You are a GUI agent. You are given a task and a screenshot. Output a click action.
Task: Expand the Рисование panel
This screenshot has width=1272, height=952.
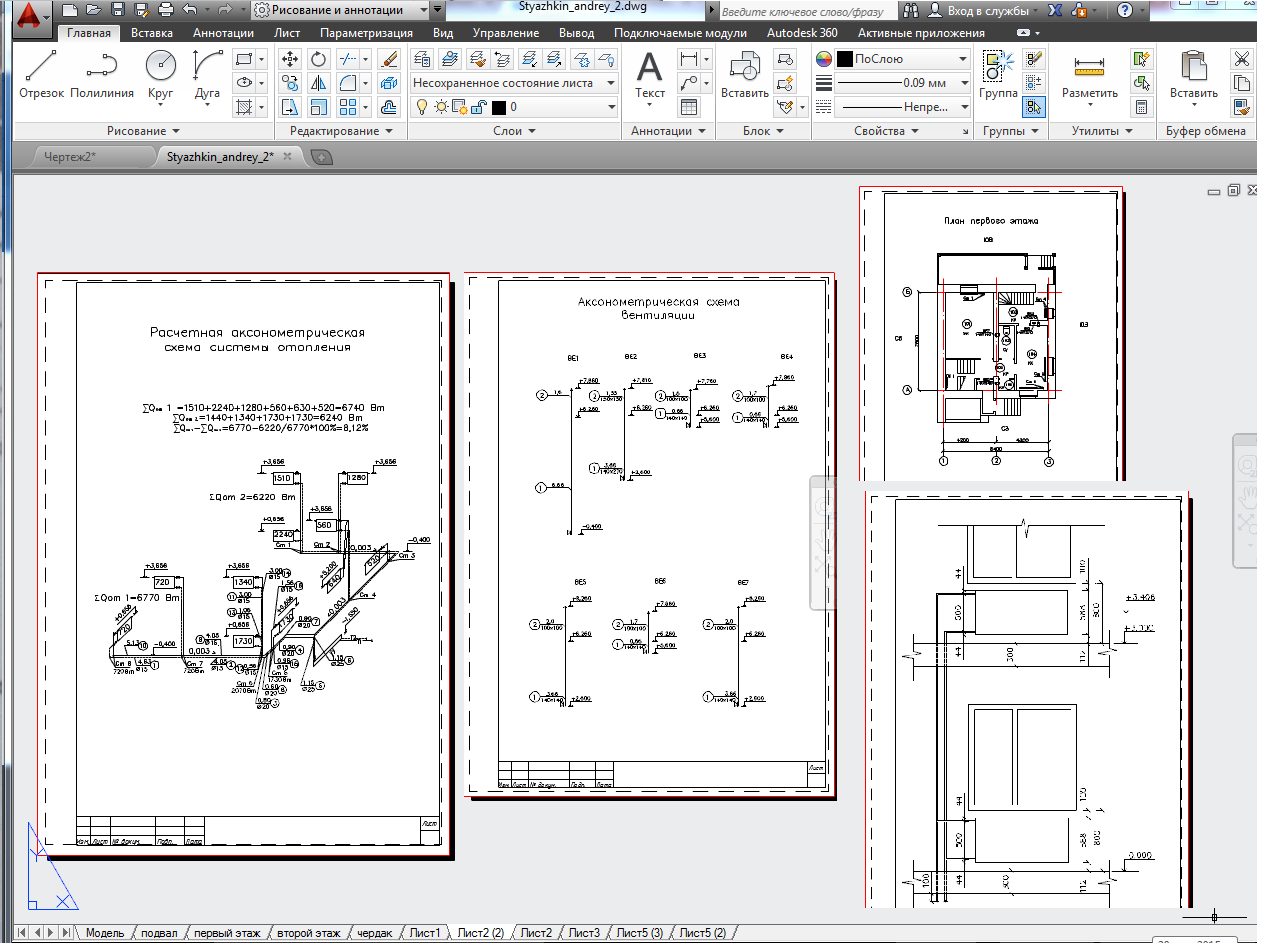(143, 131)
